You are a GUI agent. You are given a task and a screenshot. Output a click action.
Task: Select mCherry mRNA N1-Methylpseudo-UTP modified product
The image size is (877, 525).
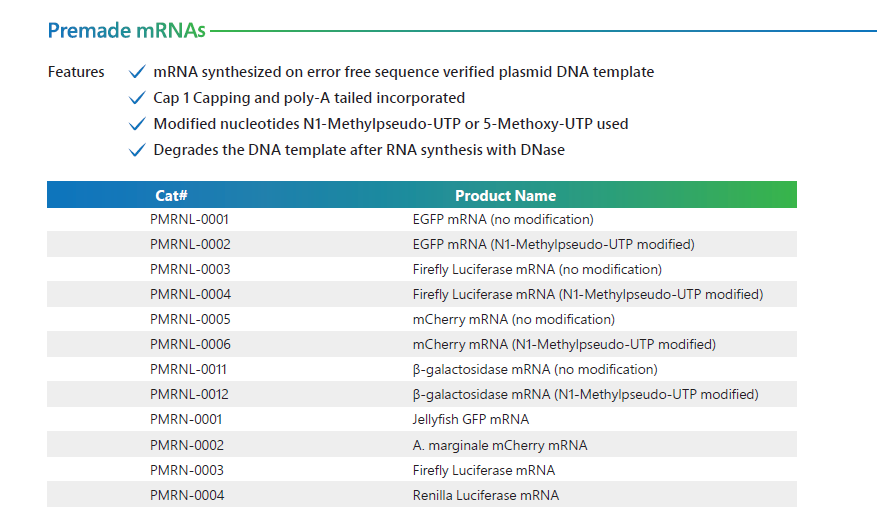click(564, 344)
